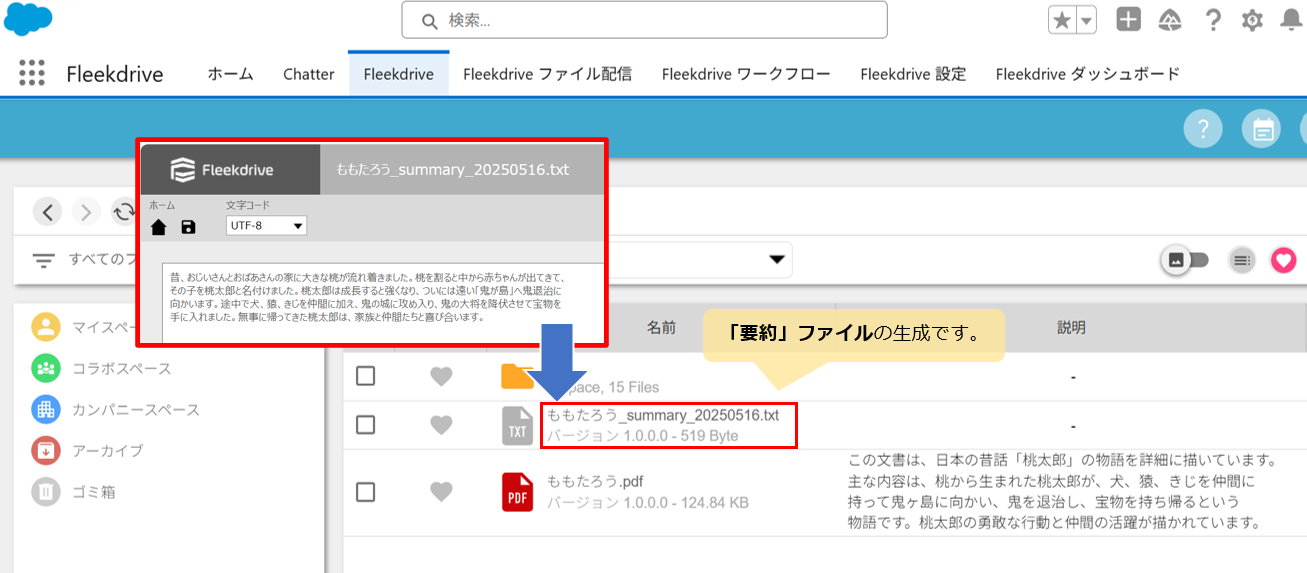Click the ももたろう.pdf description text

coord(1065,491)
